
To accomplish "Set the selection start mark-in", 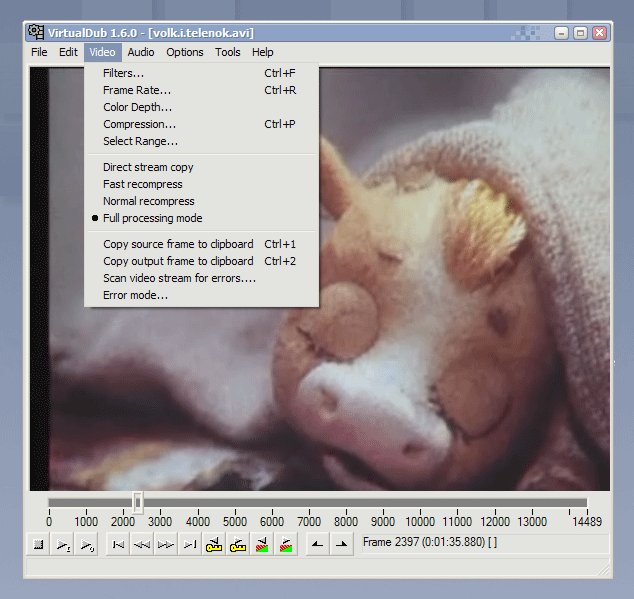I will 316,544.
